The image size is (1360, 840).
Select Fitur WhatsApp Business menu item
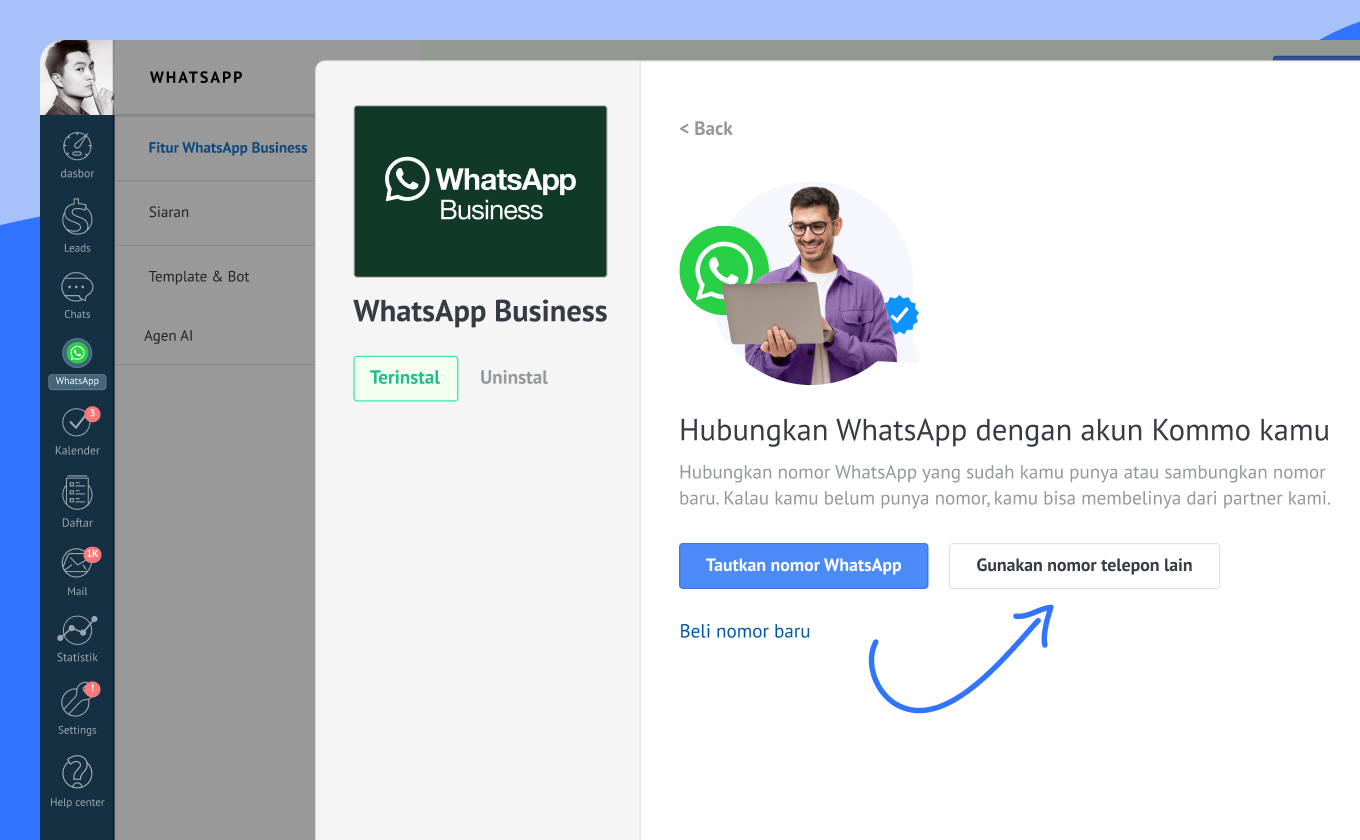[228, 148]
